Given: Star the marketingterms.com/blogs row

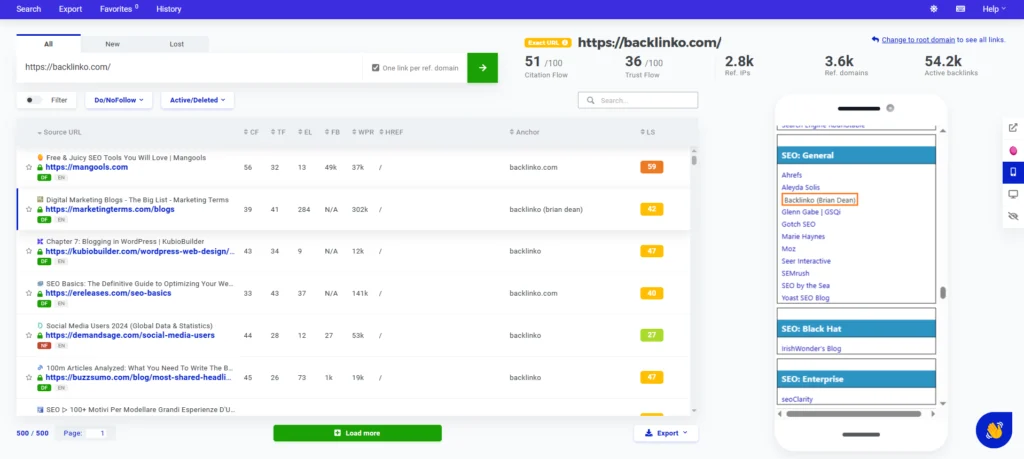Looking at the screenshot, I should coord(29,209).
